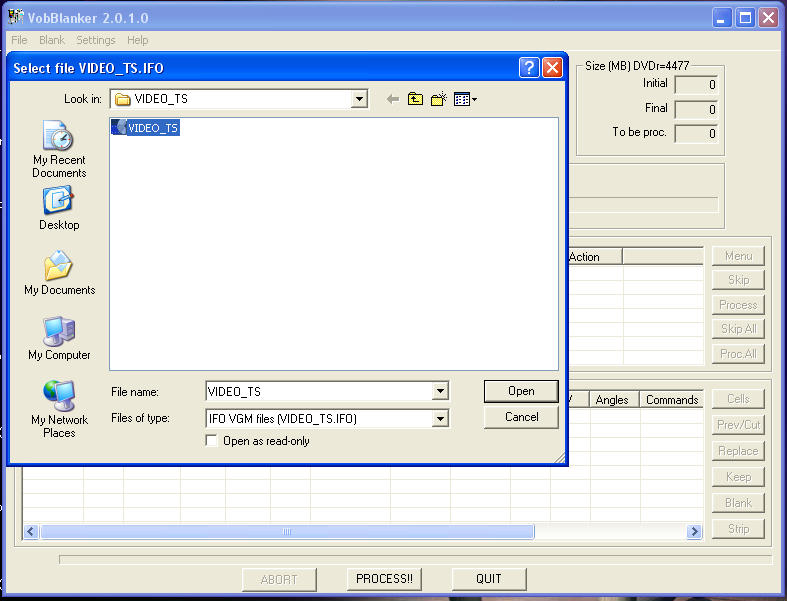
Task: Click the Blank button on right
Action: pos(738,503)
